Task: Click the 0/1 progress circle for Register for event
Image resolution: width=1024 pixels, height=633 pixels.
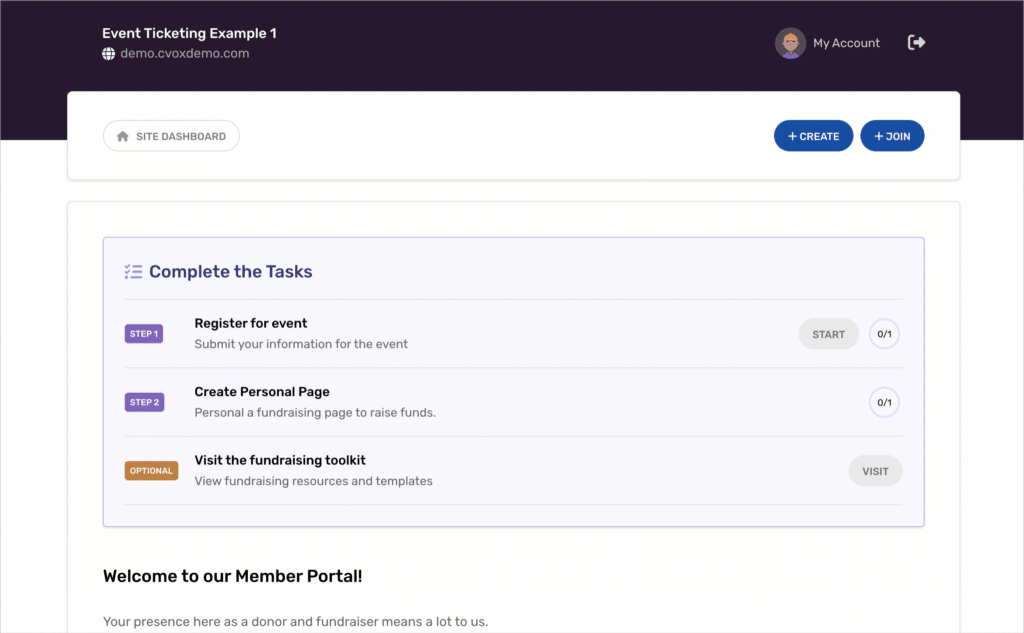Action: click(x=884, y=333)
